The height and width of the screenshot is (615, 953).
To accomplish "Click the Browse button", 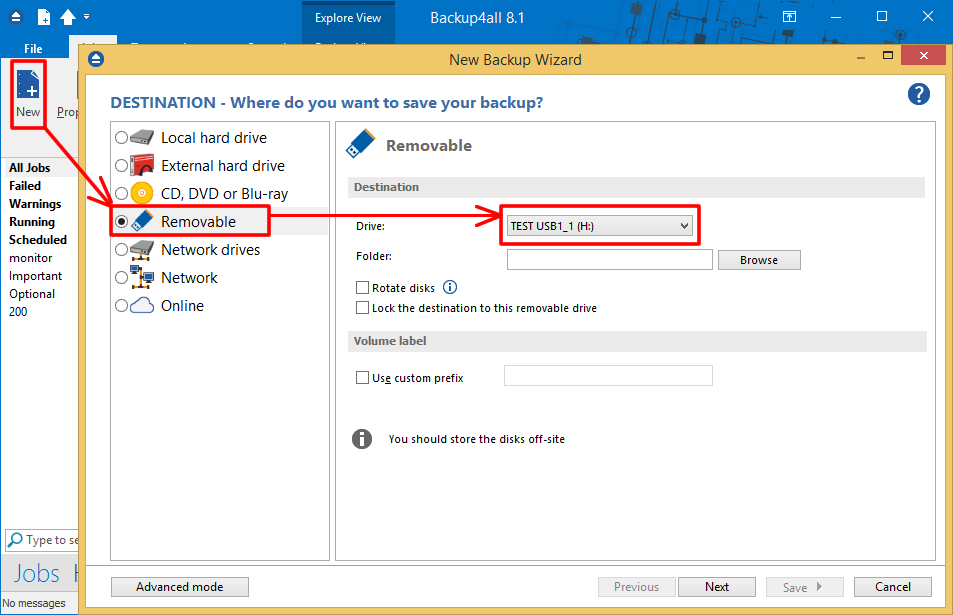I will coord(759,260).
